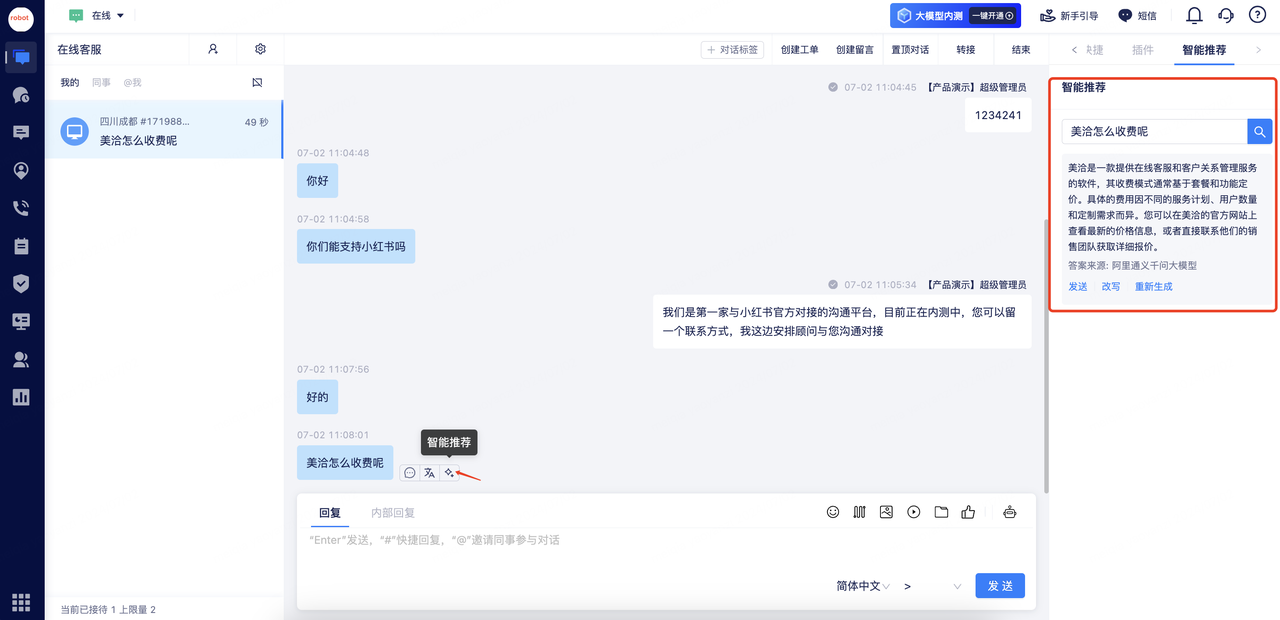Click the 重新生成 regenerate link
This screenshot has width=1280, height=620.
[1153, 287]
